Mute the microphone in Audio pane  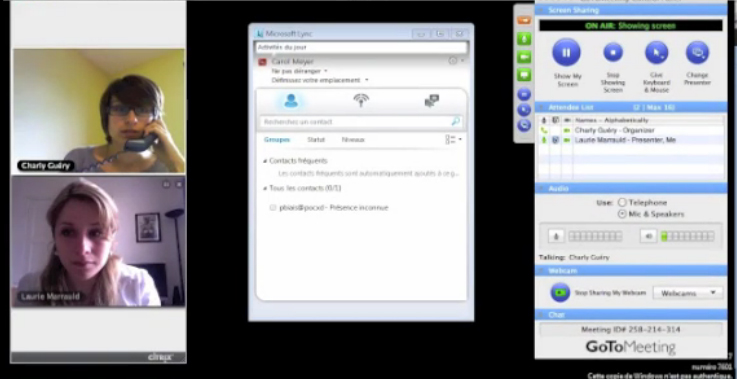pyautogui.click(x=556, y=236)
